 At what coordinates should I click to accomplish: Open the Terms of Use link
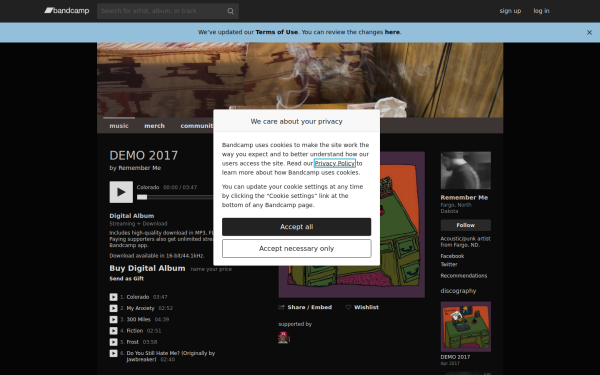click(x=277, y=32)
